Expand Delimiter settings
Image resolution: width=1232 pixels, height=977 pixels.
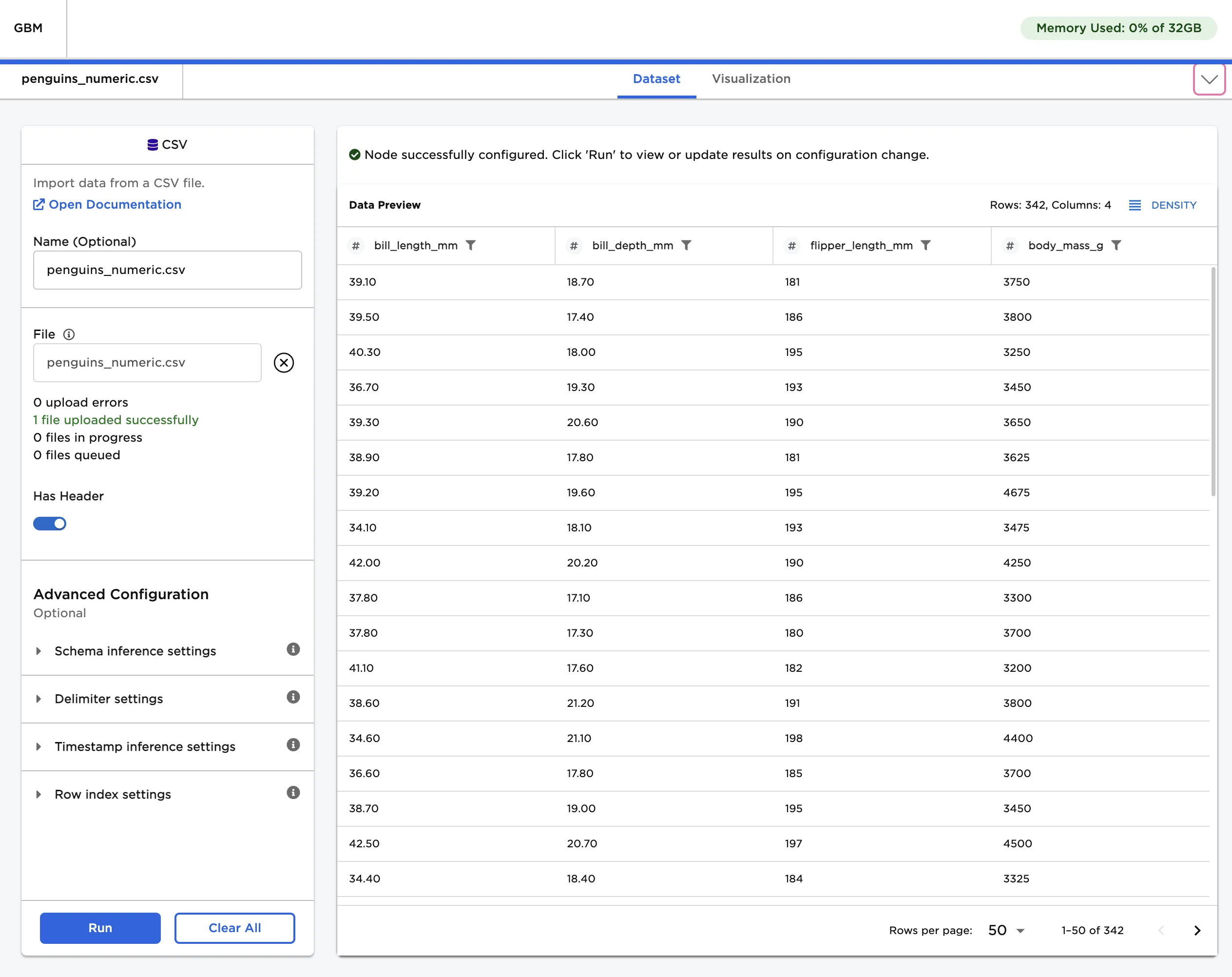[108, 699]
